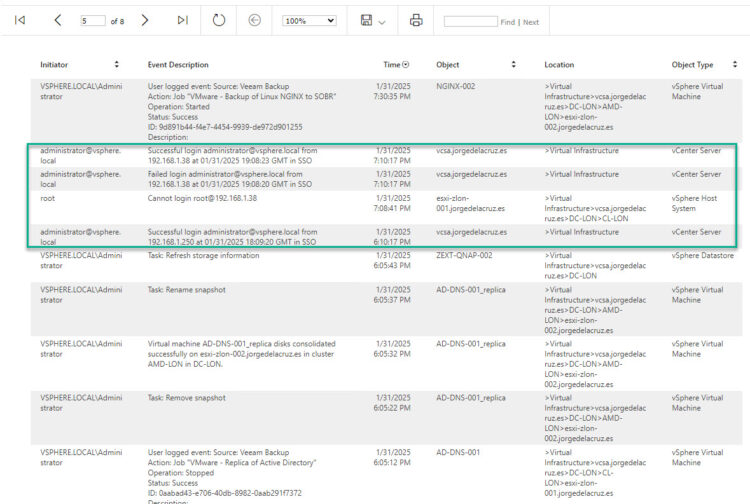The height and width of the screenshot is (504, 750).
Task: Advance to the next report page
Action: [x=145, y=20]
